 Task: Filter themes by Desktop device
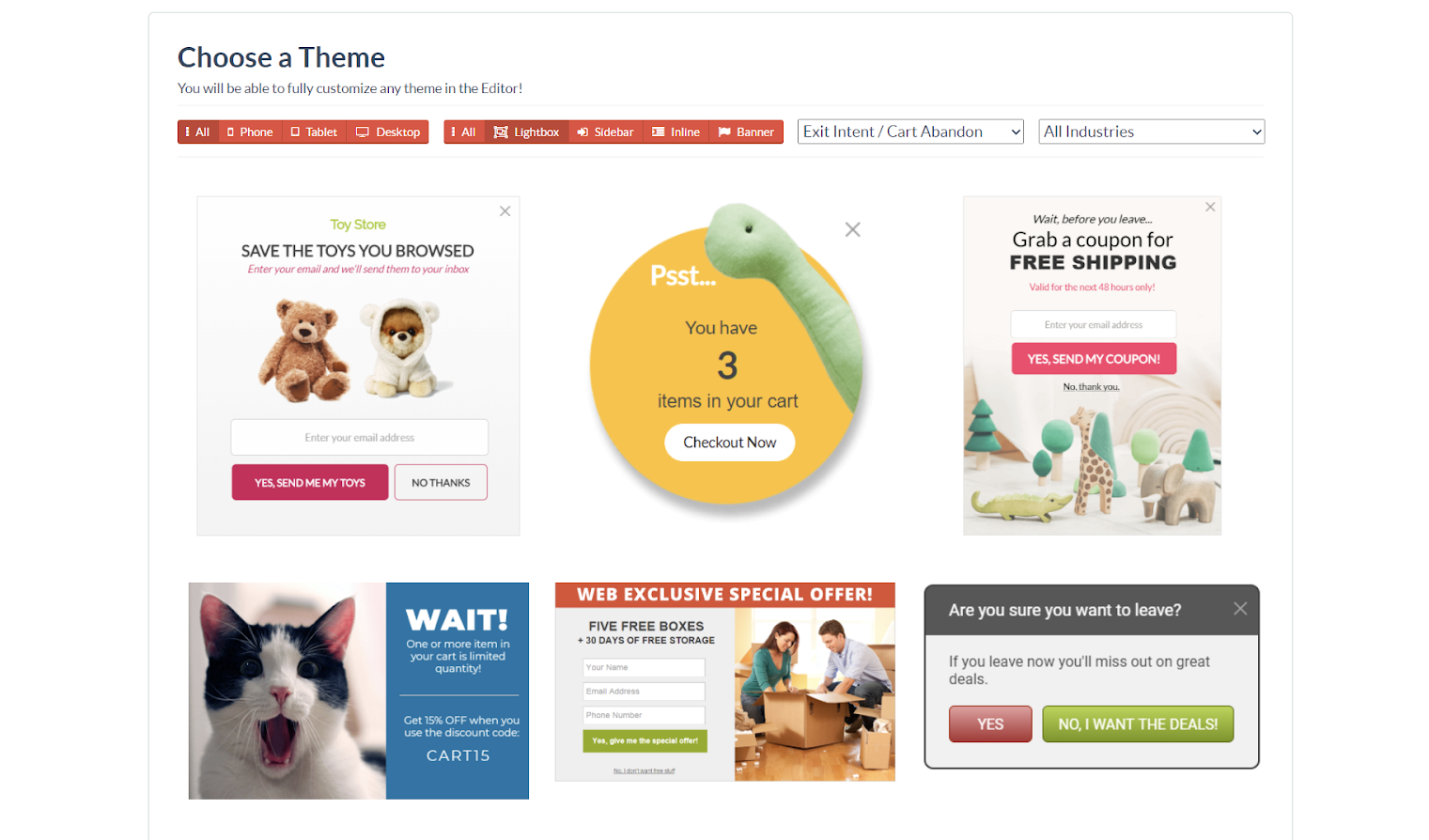tap(388, 132)
